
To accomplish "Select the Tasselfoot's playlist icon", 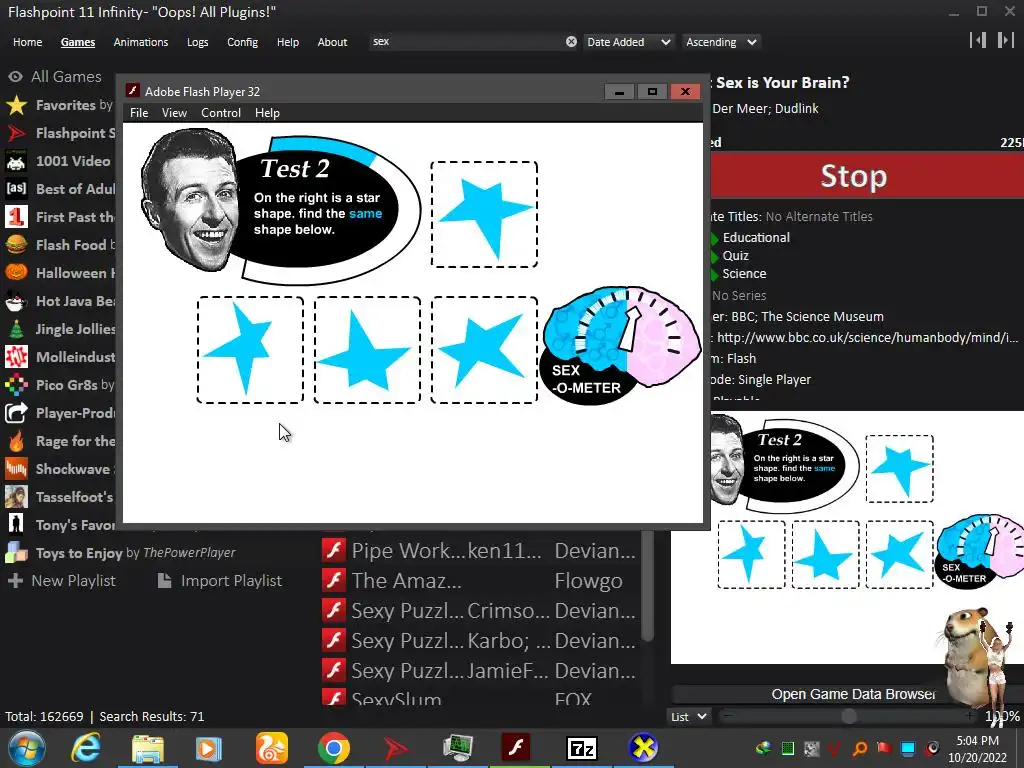I will [16, 497].
